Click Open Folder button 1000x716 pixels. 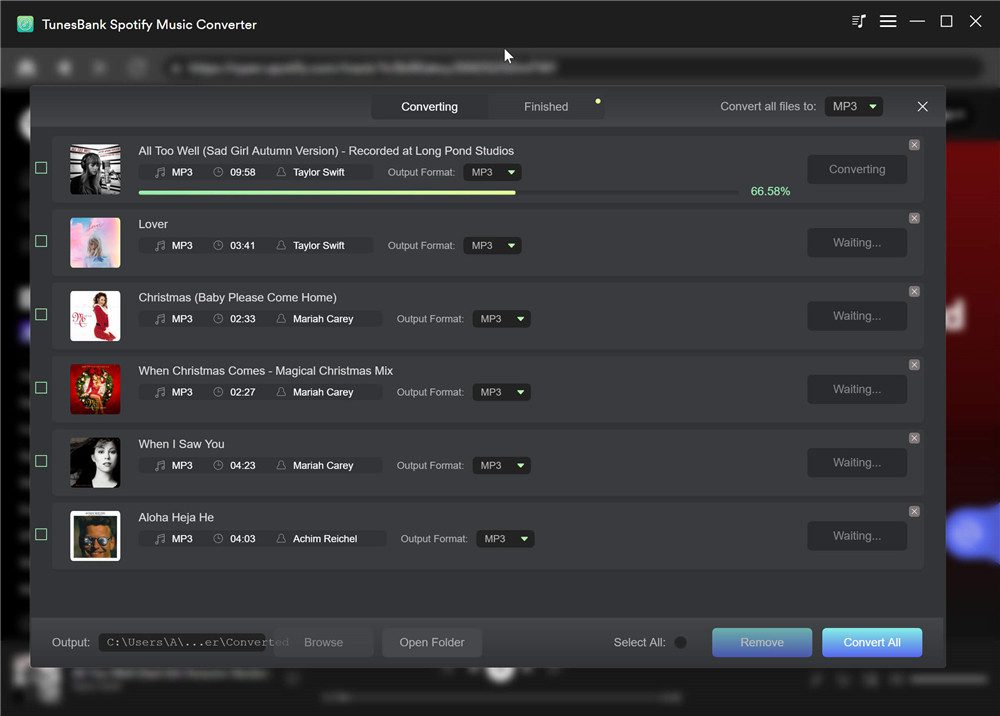pyautogui.click(x=432, y=642)
